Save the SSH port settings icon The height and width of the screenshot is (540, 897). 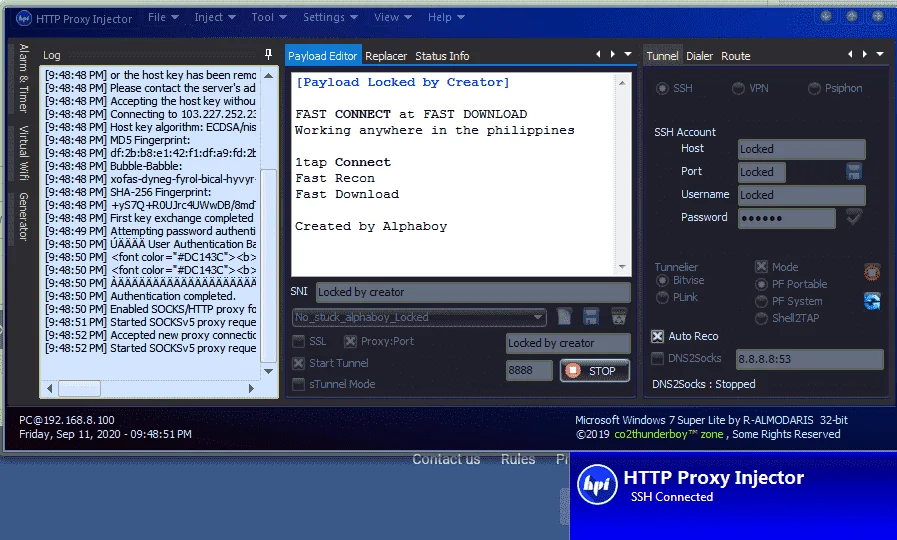[854, 172]
